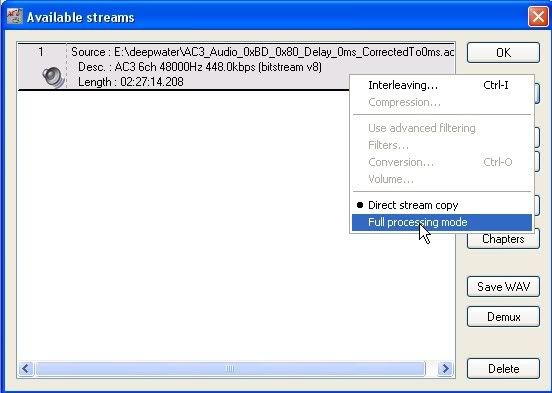The width and height of the screenshot is (552, 393).
Task: Click the left arrow of horizontal scrollbar
Action: click(26, 369)
